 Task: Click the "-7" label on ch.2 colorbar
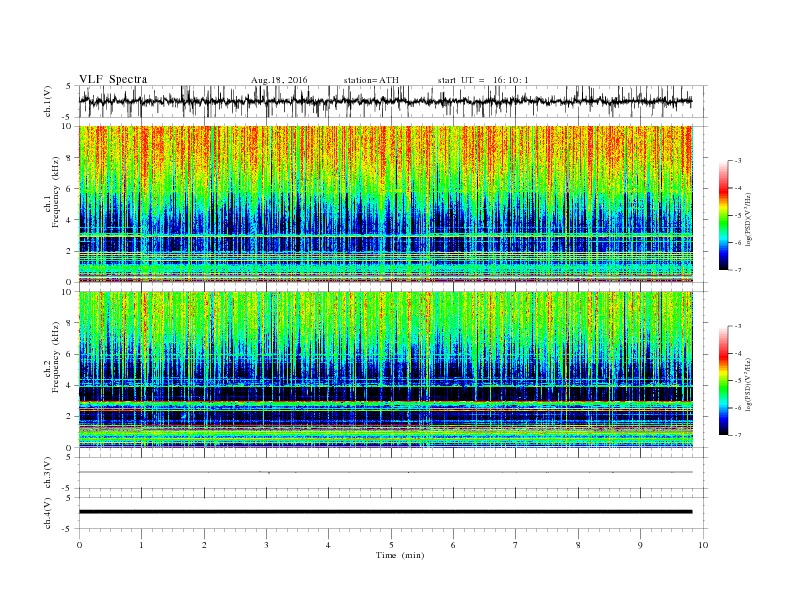click(x=737, y=435)
